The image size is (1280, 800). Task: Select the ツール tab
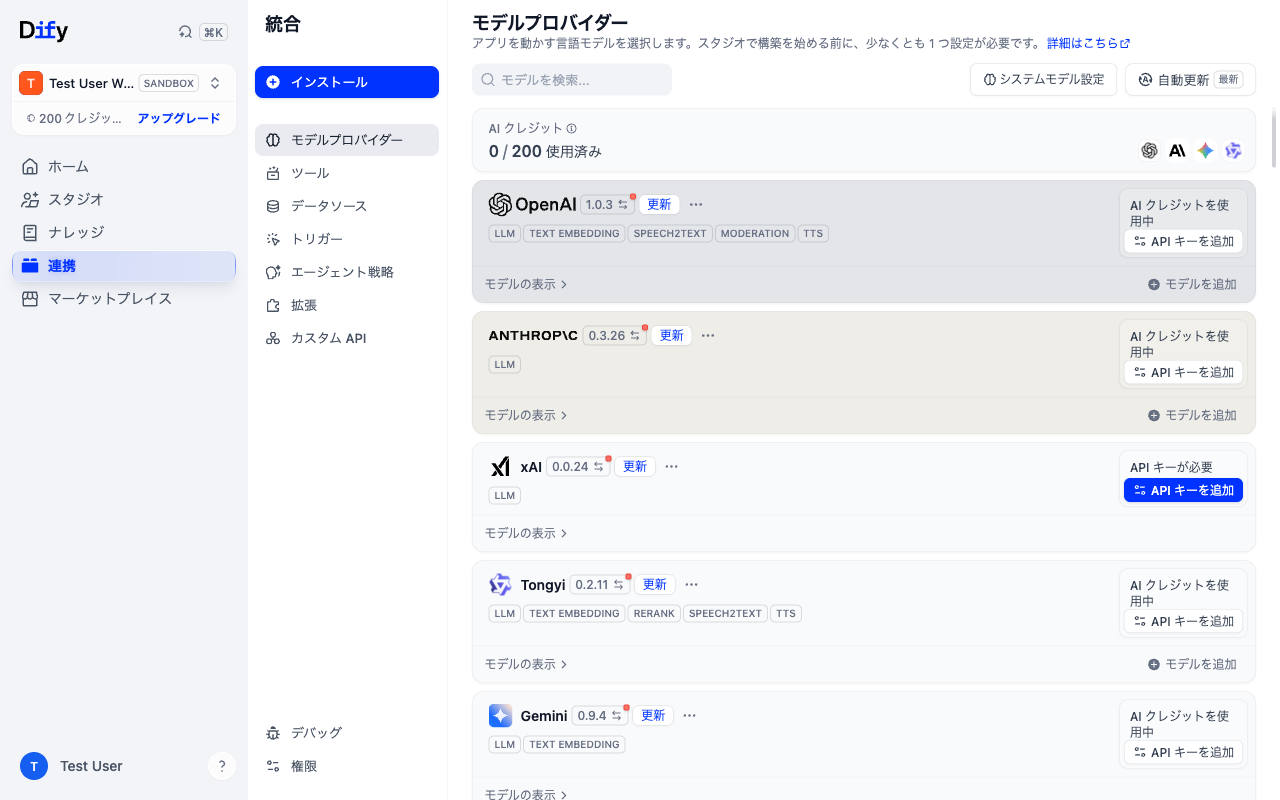347,173
